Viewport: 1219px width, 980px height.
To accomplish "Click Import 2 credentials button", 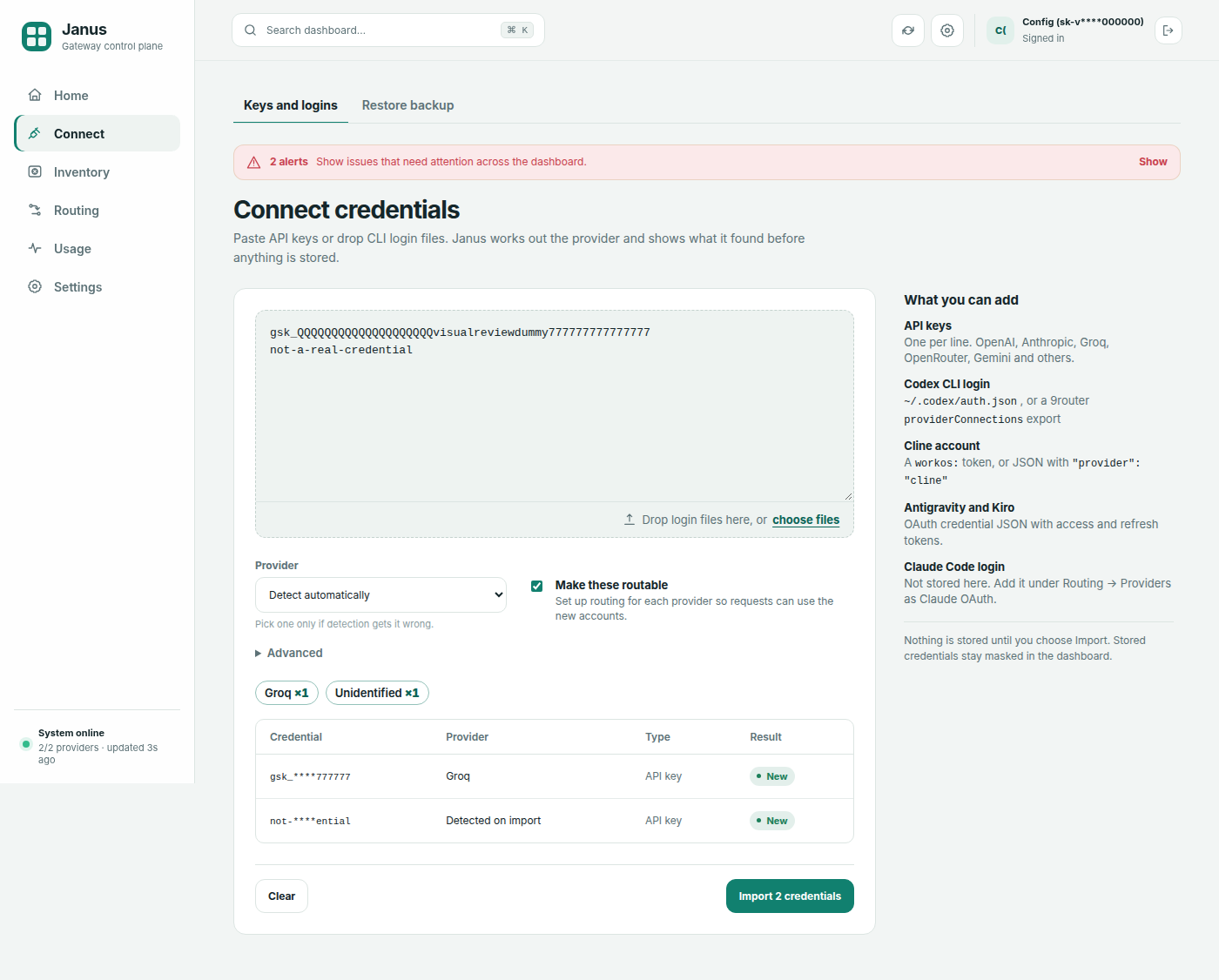I will 790,896.
